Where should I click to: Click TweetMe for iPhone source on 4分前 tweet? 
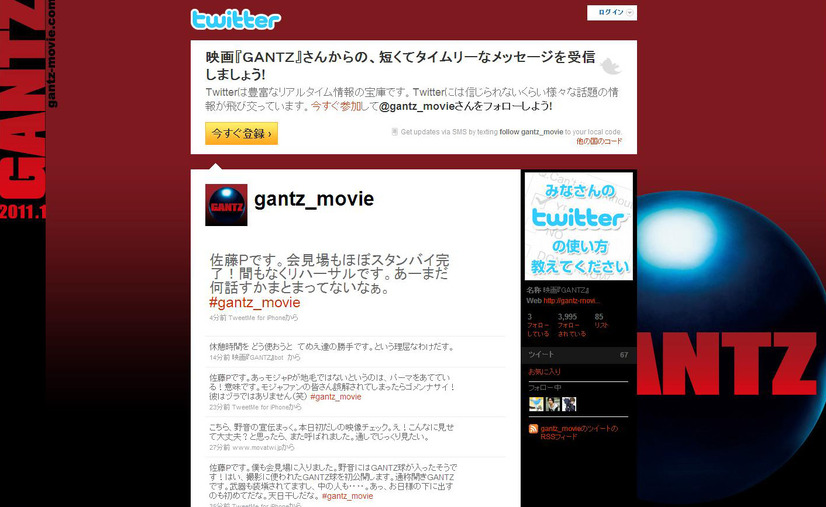click(255, 318)
